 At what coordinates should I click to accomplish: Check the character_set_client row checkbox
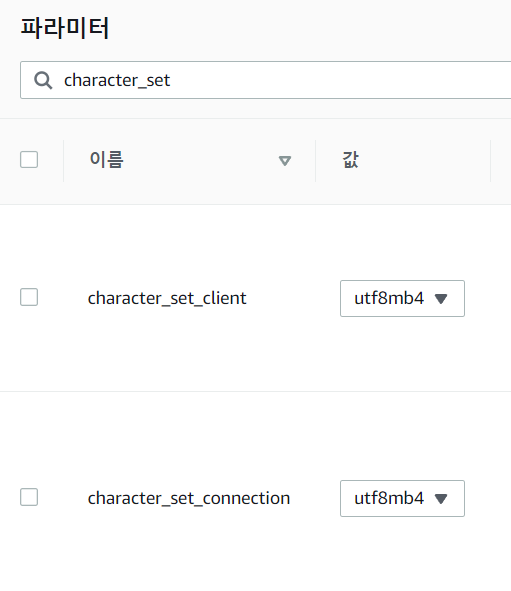[29, 297]
